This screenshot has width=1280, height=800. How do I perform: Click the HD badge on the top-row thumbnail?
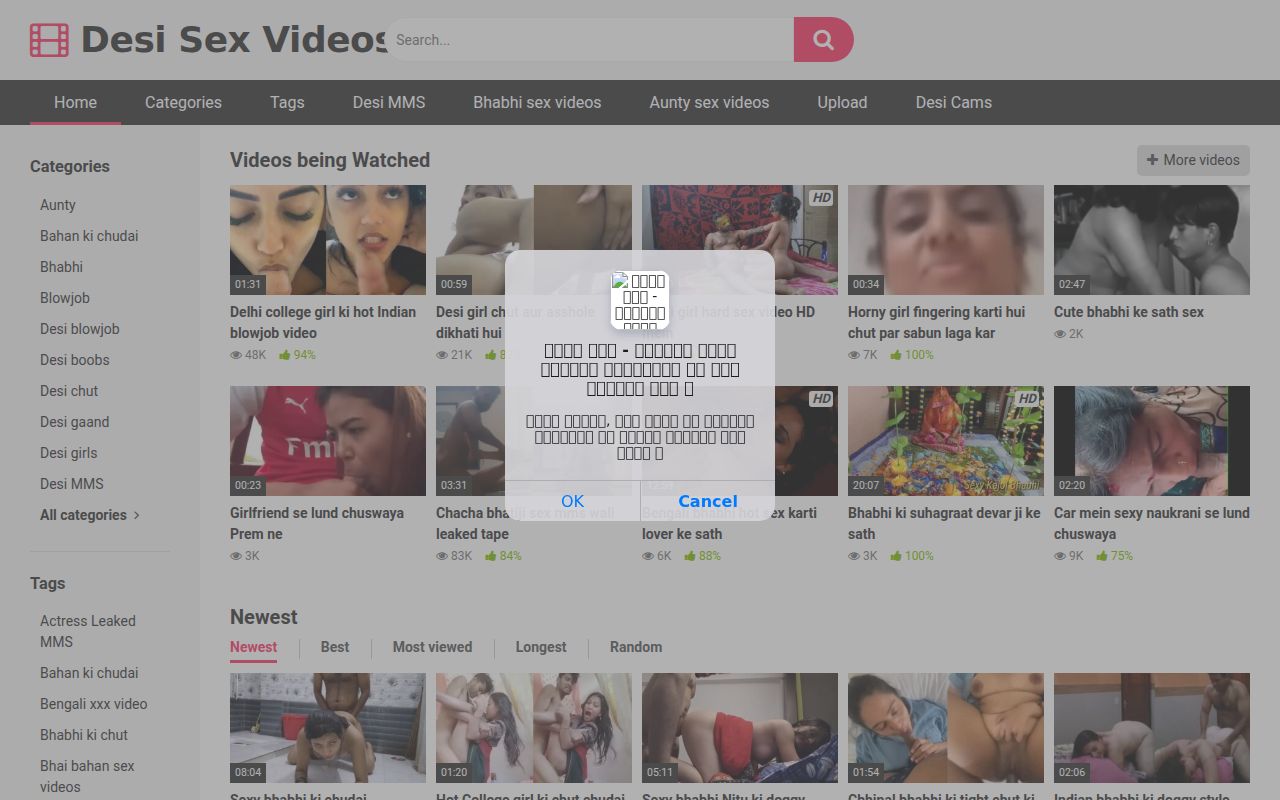coord(821,198)
